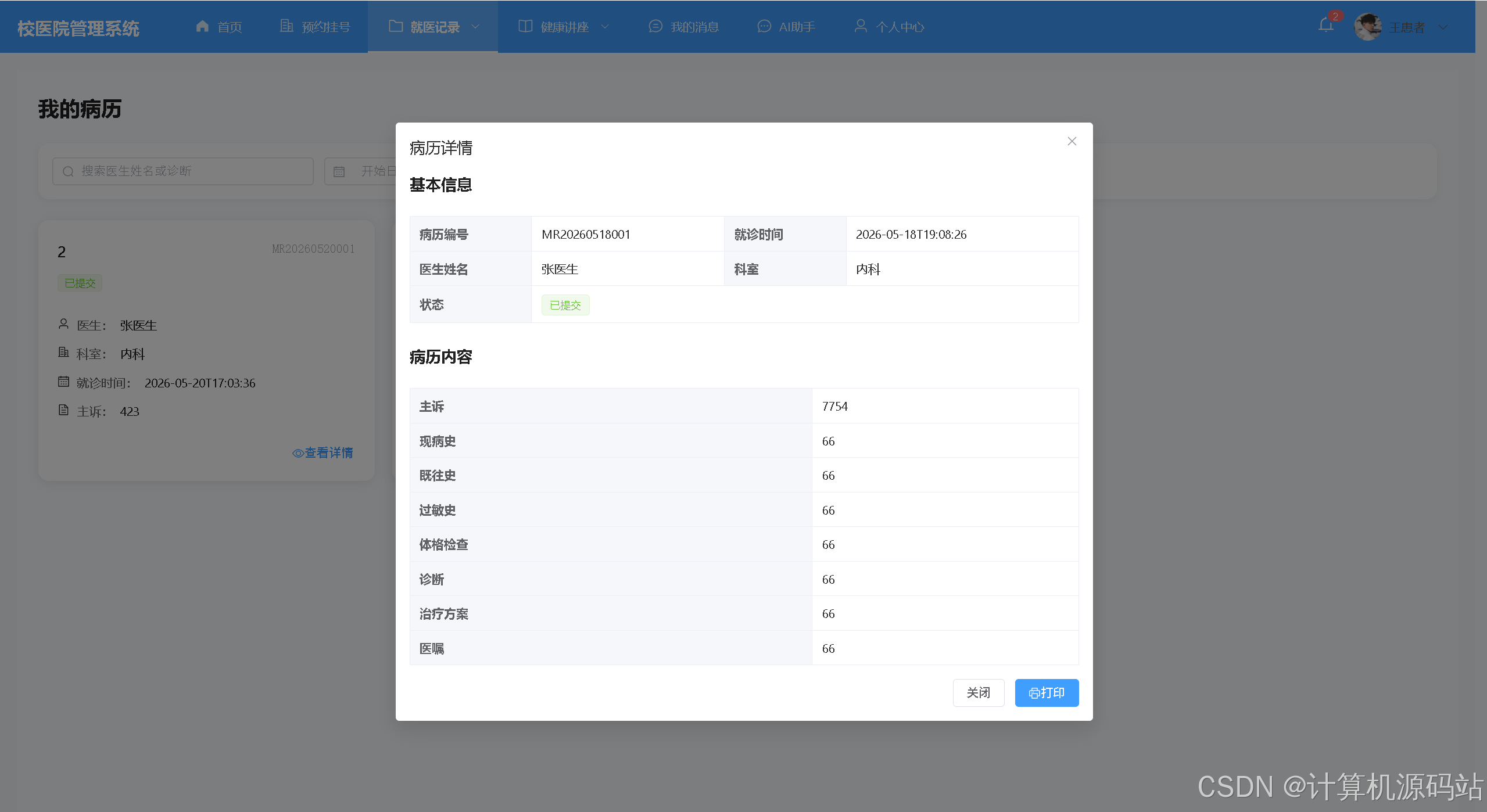The height and width of the screenshot is (812, 1487).
Task: Click the 治疗方案 row label
Action: click(x=443, y=614)
